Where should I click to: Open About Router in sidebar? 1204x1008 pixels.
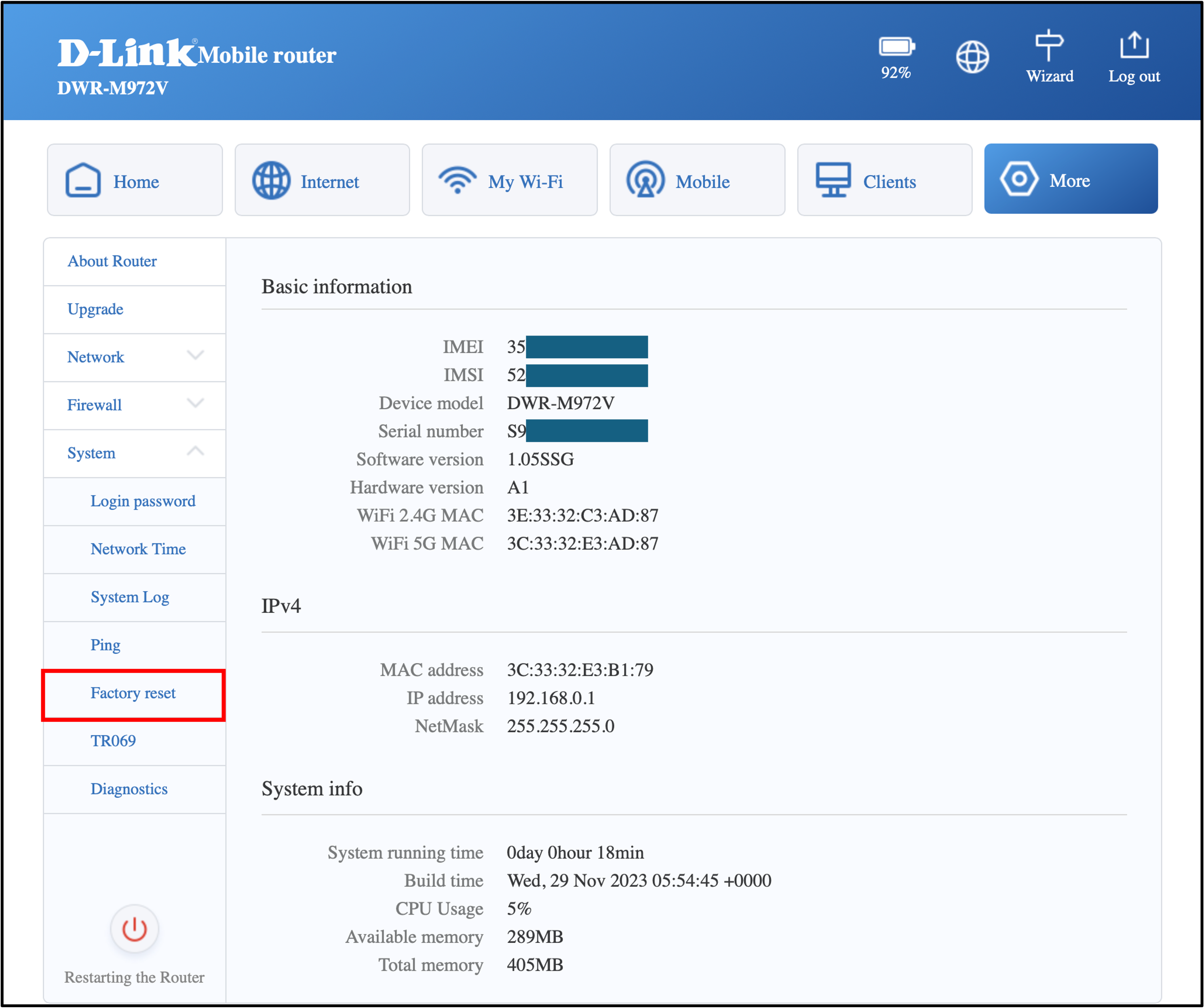click(x=135, y=262)
